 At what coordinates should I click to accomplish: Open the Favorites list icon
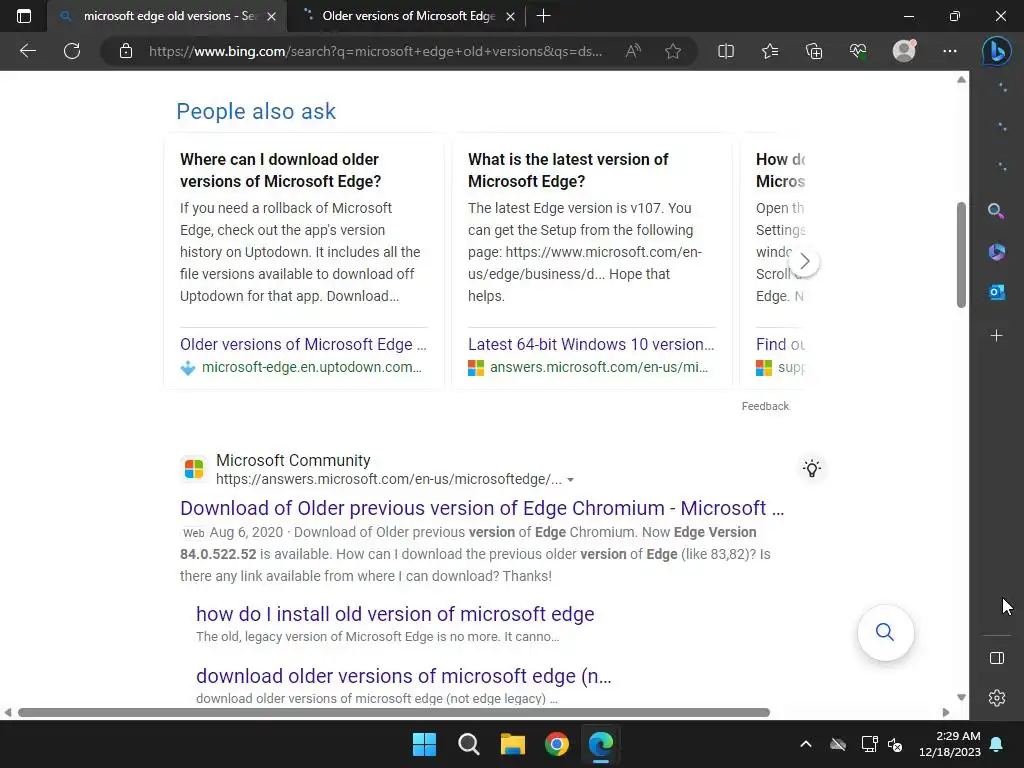point(770,51)
